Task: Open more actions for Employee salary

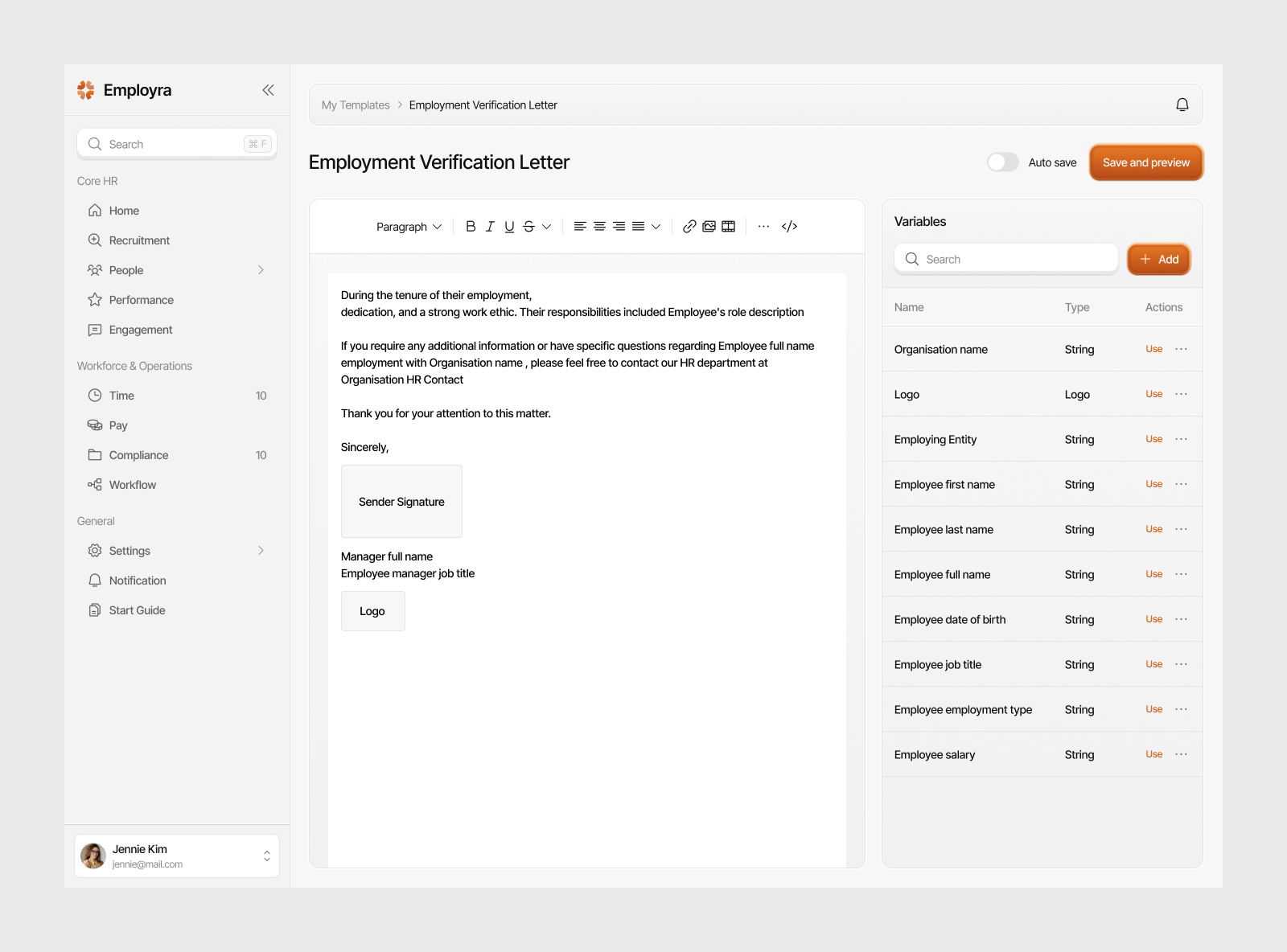Action: pos(1181,754)
